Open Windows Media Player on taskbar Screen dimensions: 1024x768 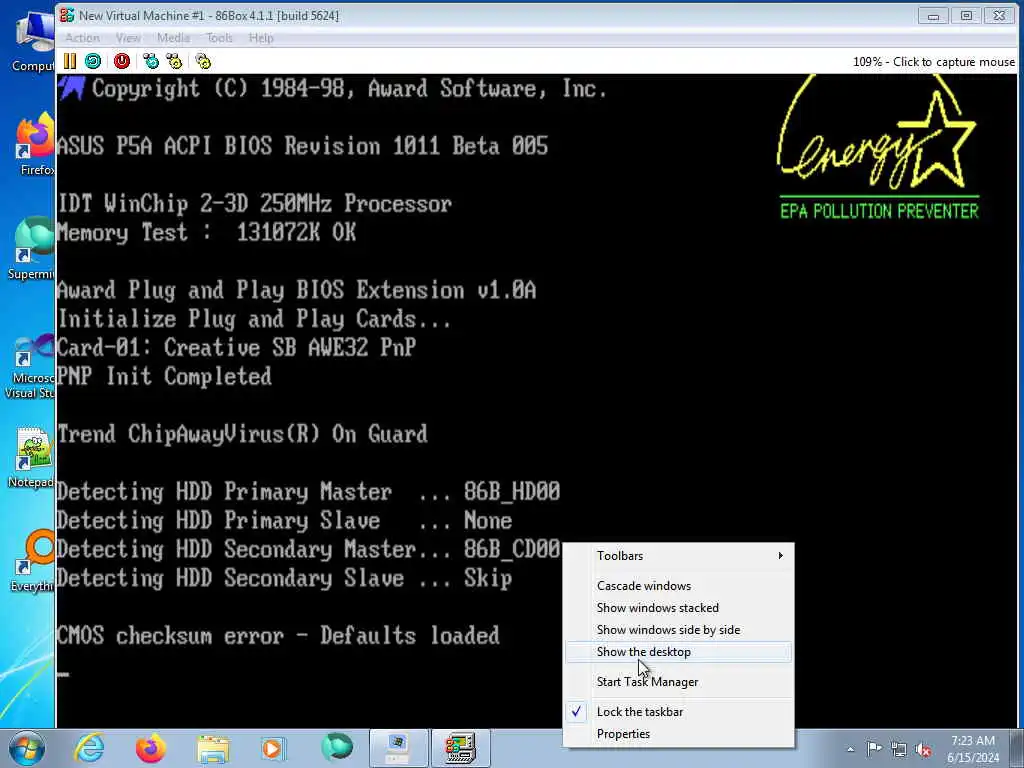[x=273, y=748]
